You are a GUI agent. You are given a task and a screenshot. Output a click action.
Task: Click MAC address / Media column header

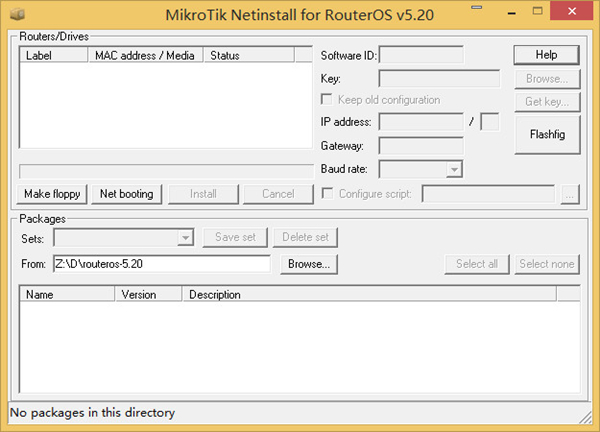click(x=145, y=55)
